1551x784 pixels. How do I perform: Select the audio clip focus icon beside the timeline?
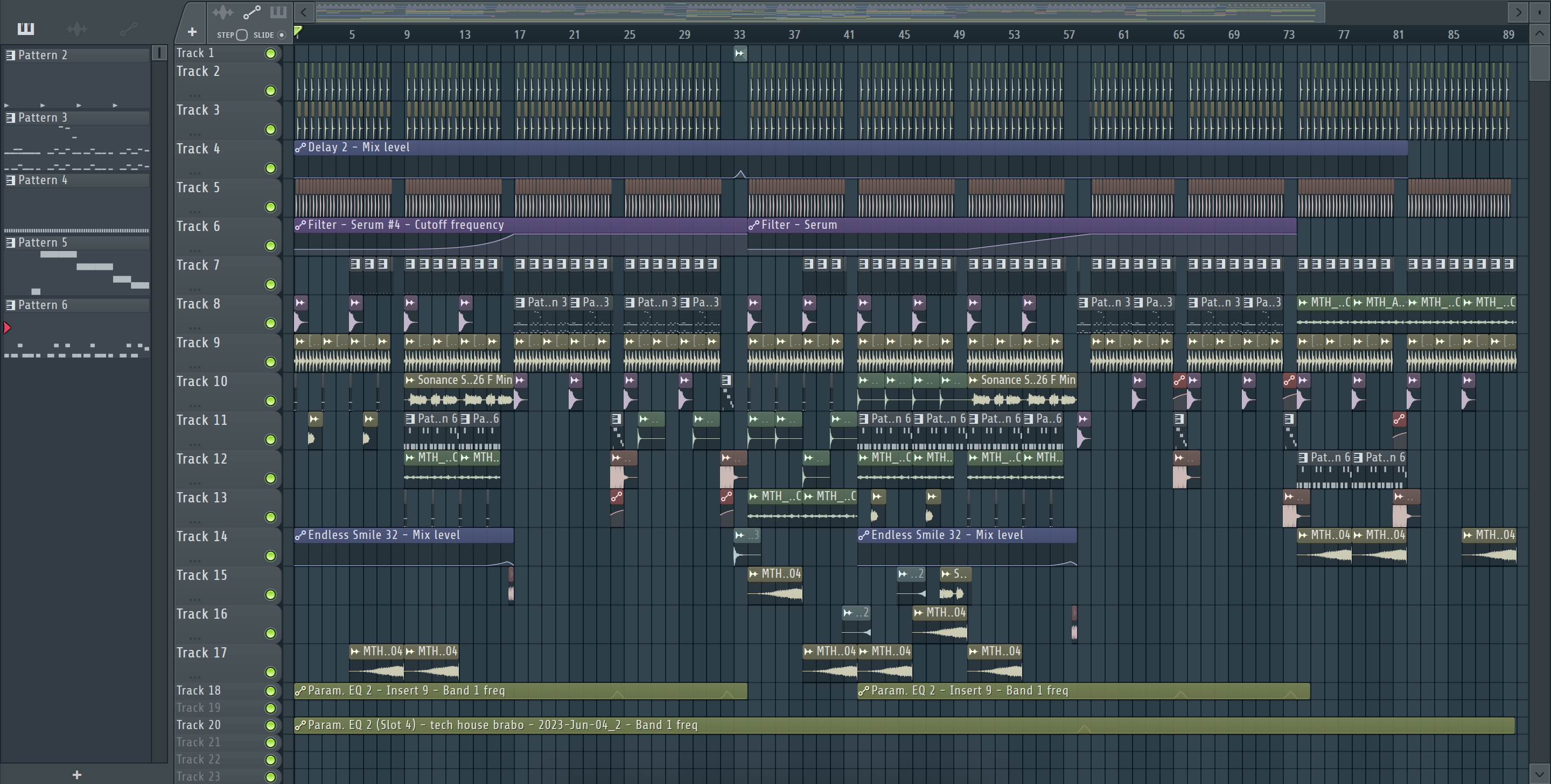click(223, 12)
